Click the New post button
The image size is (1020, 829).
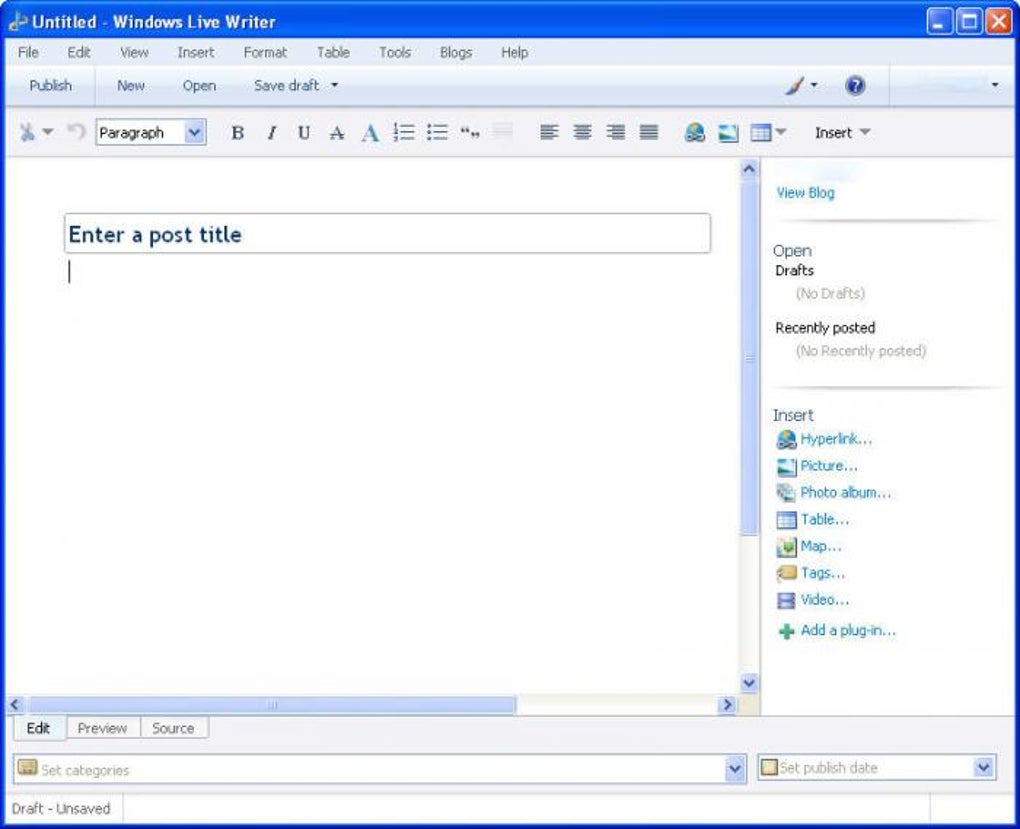coord(131,85)
